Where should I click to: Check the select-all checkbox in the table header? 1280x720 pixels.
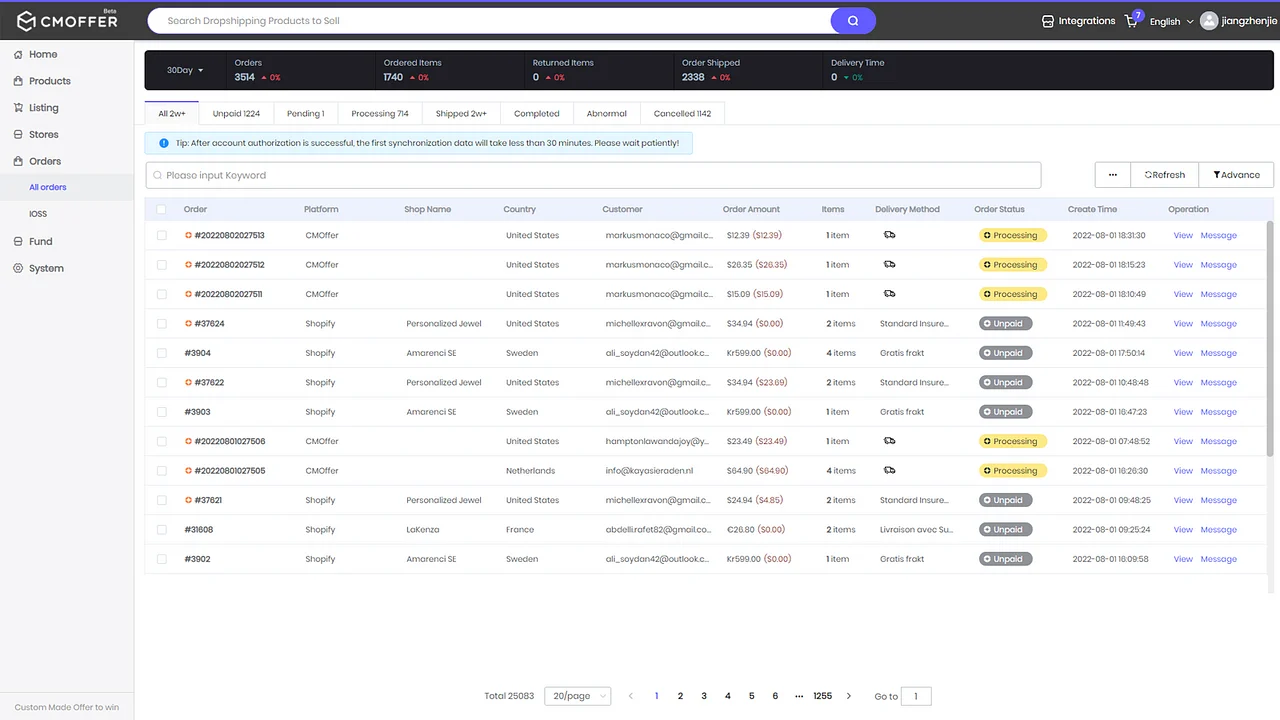[x=161, y=209]
